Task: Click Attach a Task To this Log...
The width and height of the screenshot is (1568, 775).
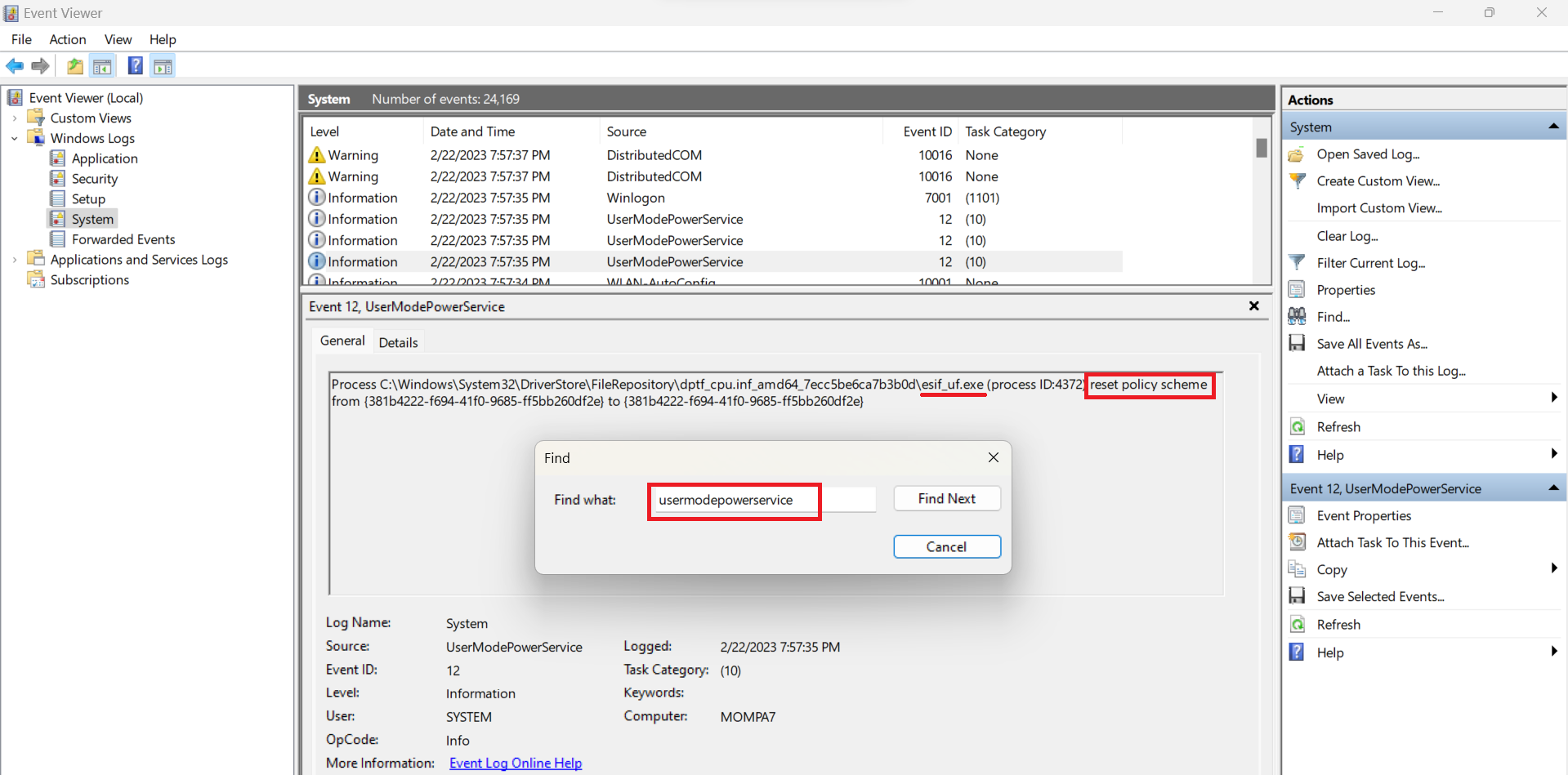Action: (x=1391, y=371)
